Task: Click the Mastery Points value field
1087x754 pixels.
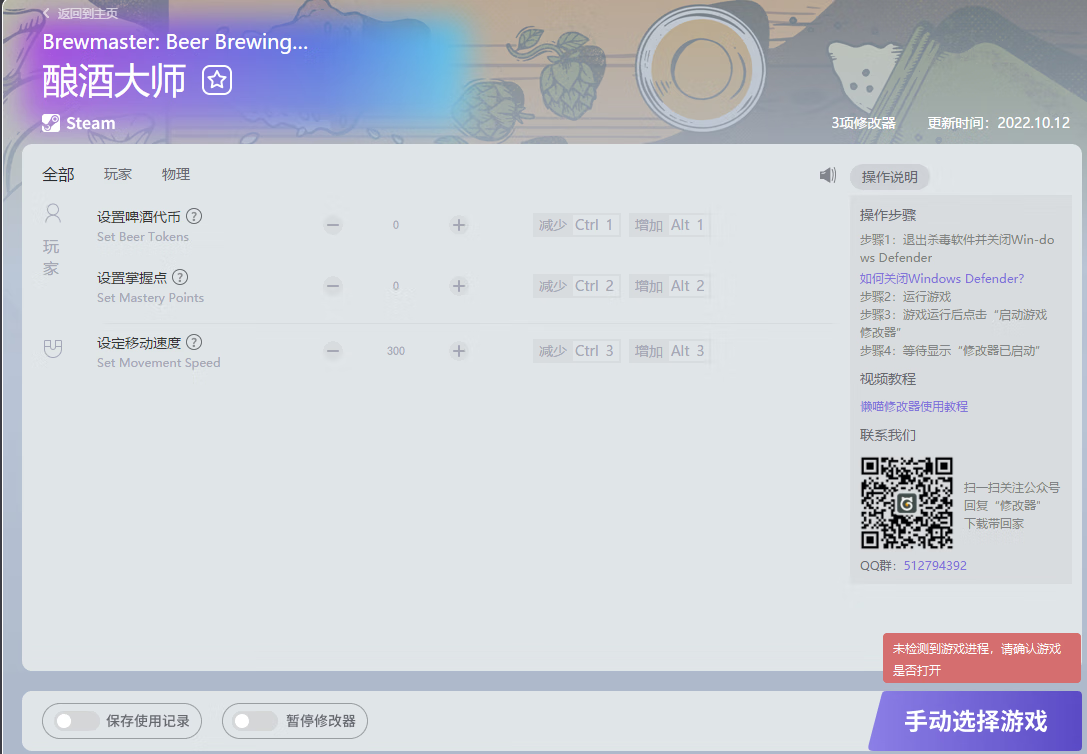Action: point(396,286)
